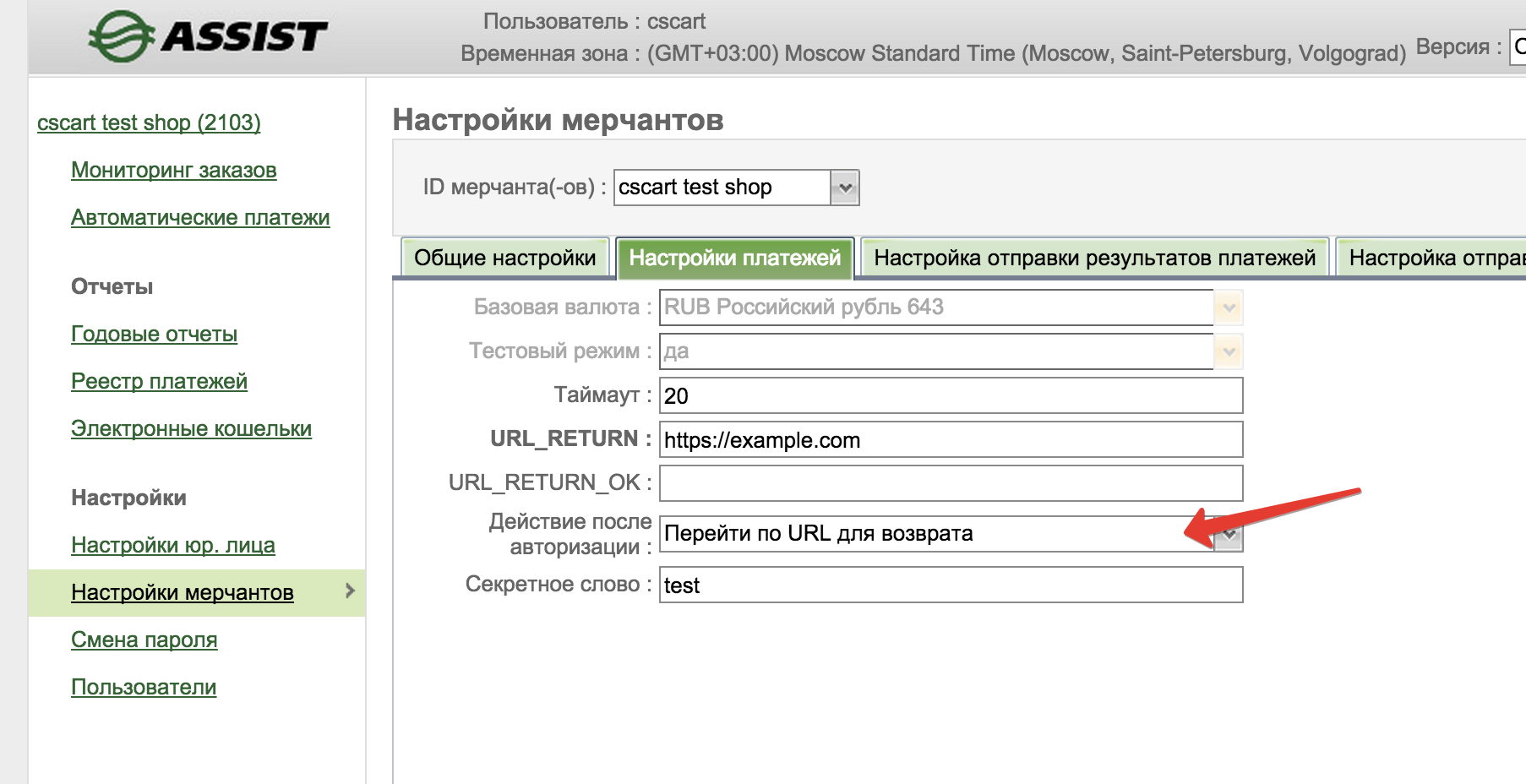The height and width of the screenshot is (784, 1526).
Task: Click the Секретное слово field
Action: 950,585
